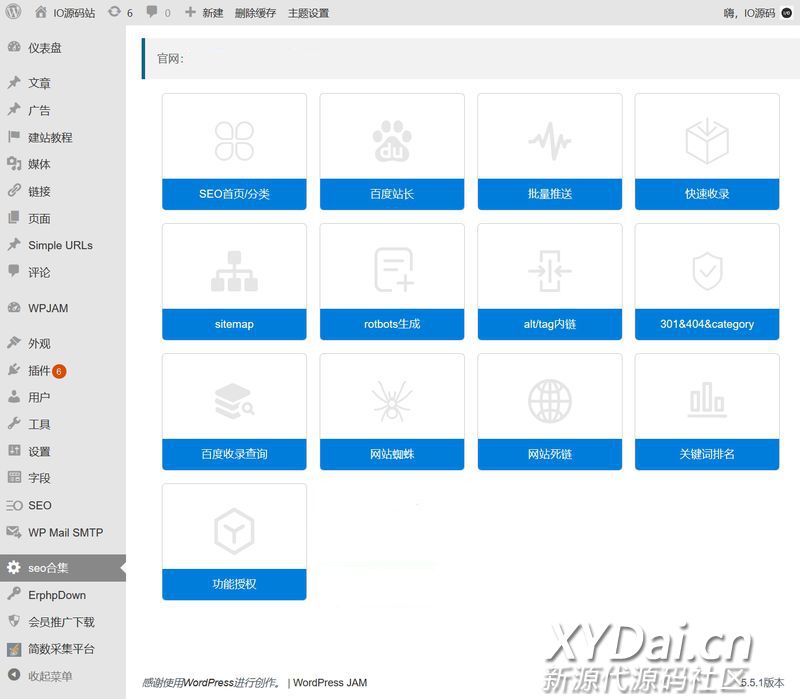Screen dimensions: 800x699
Task: Click the 功能授权 blue button
Action: (234, 584)
